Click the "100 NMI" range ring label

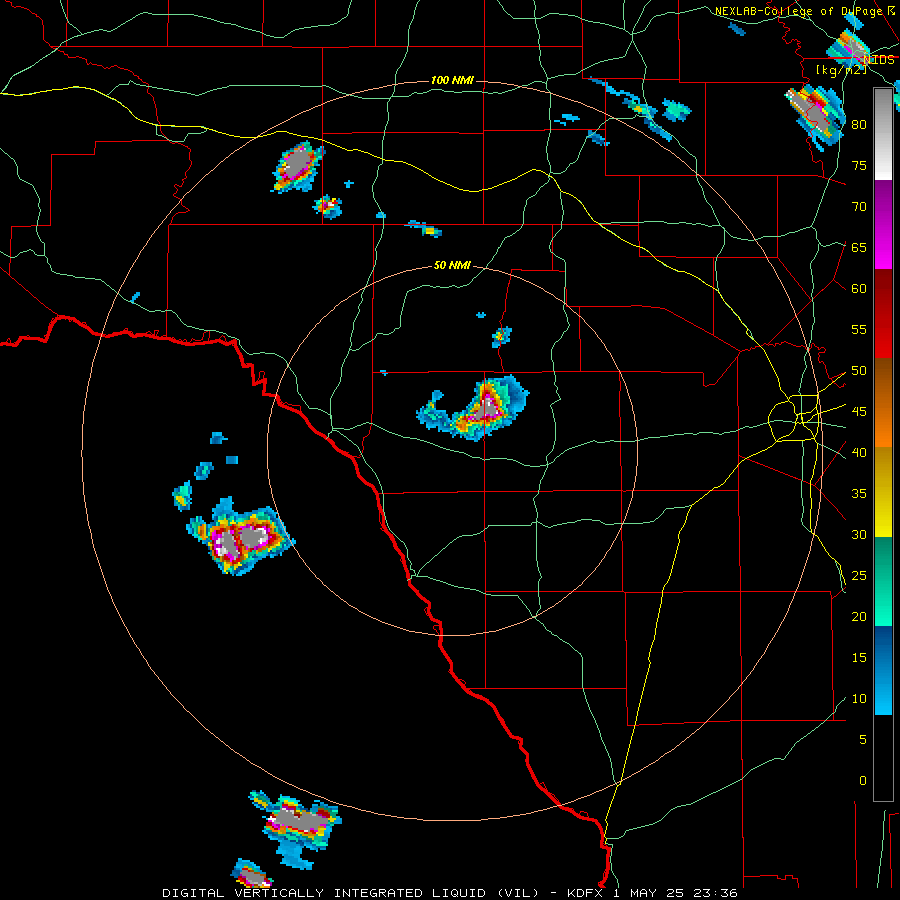coord(452,80)
